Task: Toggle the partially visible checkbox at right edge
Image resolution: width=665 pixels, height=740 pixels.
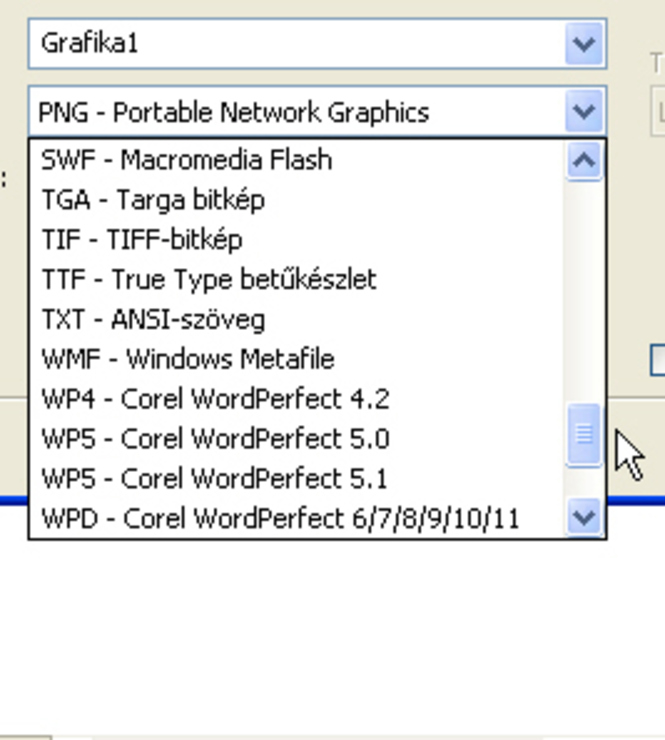Action: point(658,361)
